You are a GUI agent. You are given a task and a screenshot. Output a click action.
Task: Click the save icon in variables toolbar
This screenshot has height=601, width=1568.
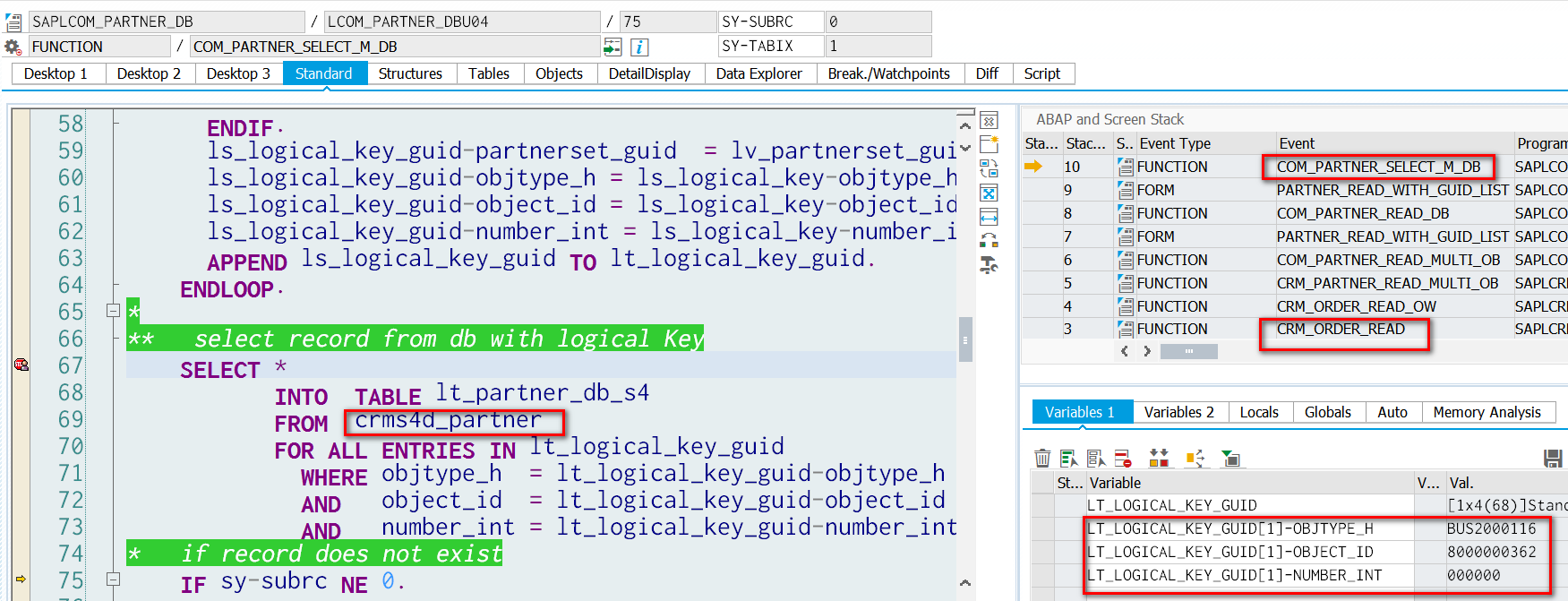tap(1554, 459)
